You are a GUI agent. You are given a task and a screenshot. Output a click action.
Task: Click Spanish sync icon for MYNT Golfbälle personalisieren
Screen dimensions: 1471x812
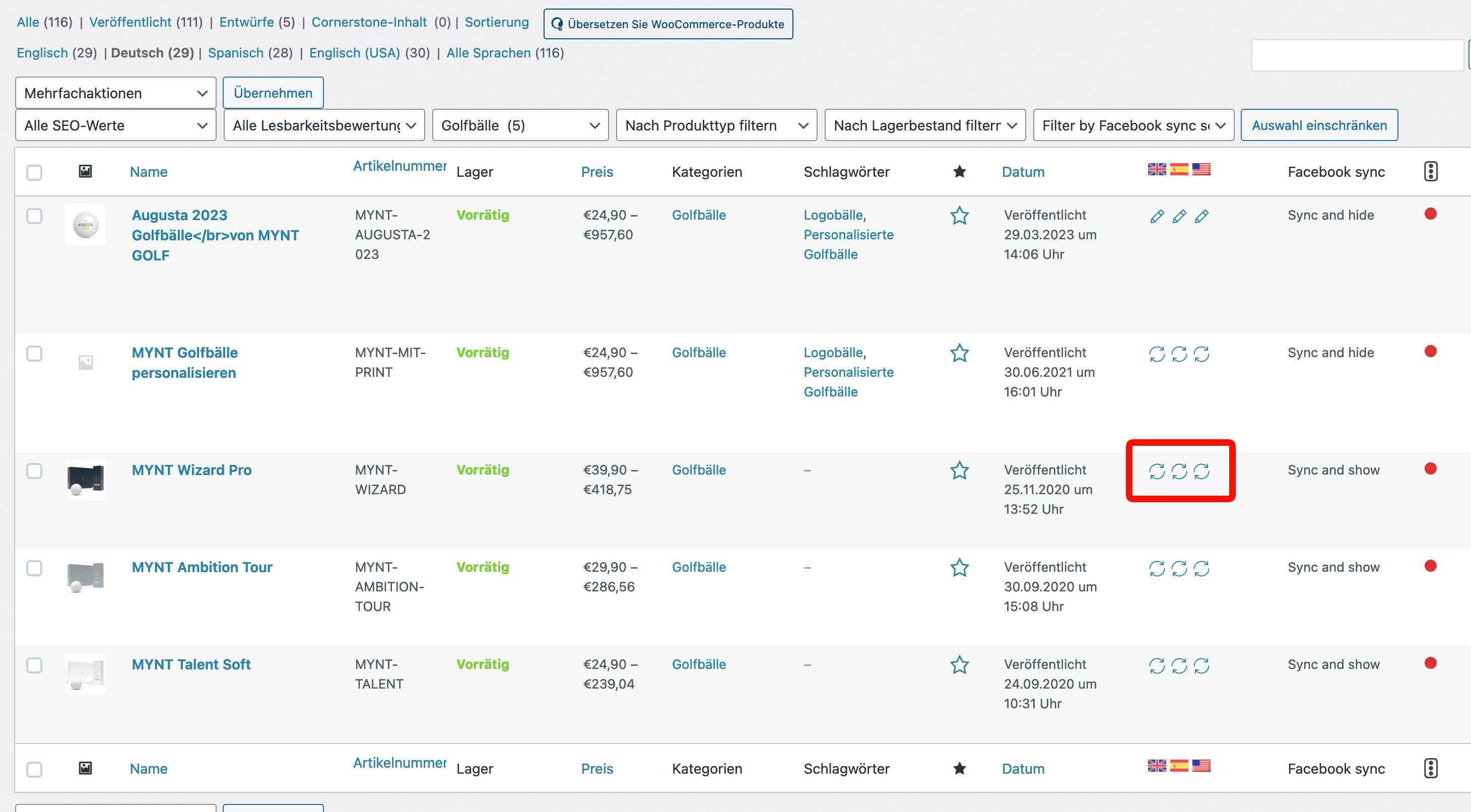[1179, 354]
